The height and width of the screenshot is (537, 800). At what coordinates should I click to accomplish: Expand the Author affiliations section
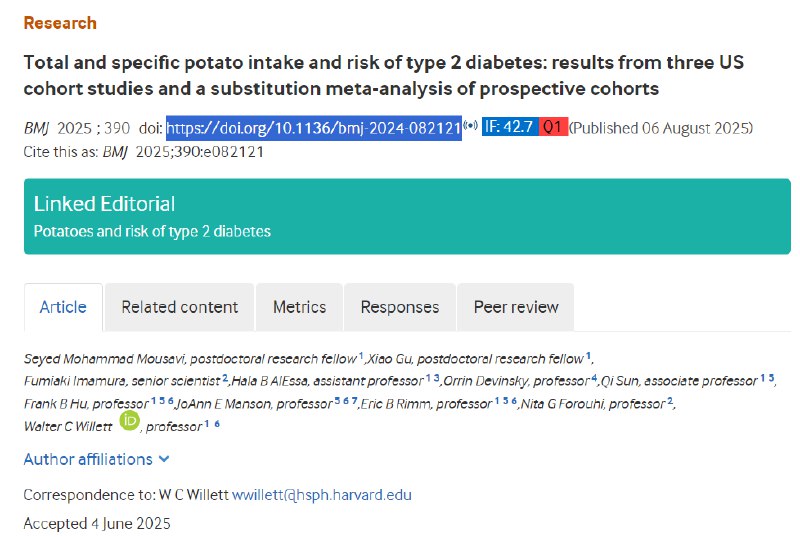point(88,459)
